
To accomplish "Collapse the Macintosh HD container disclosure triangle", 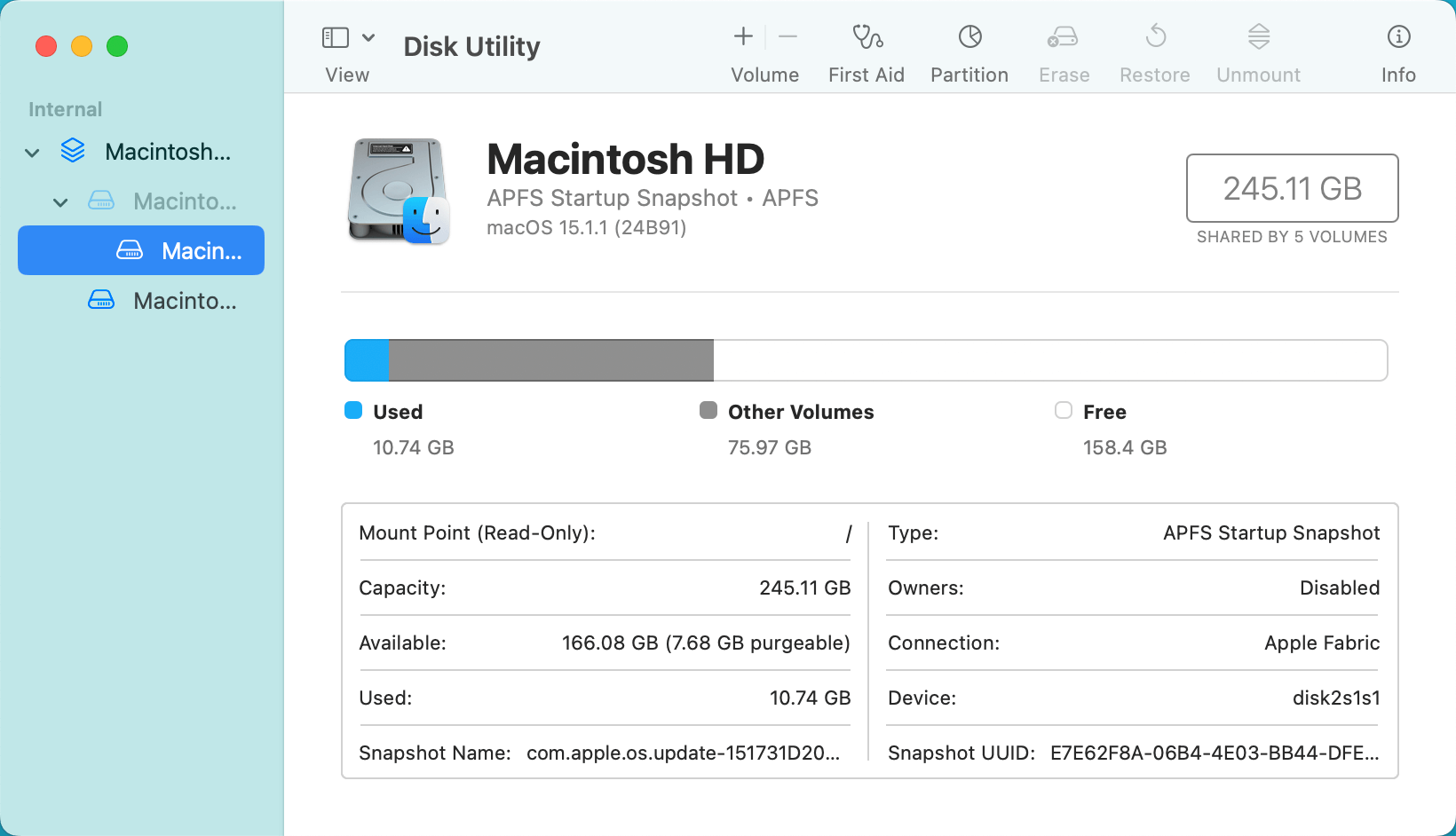I will (60, 201).
